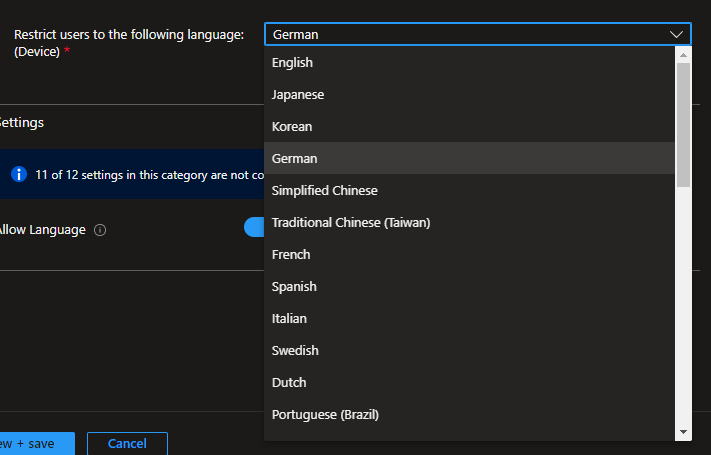Choose Traditional Chinese (Taiwan)
711x455 pixels.
350,222
